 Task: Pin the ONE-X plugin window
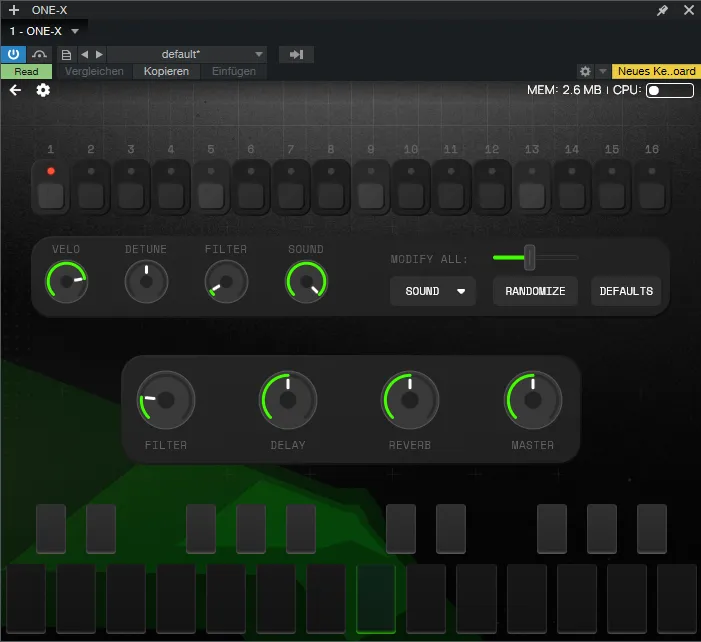[x=662, y=10]
